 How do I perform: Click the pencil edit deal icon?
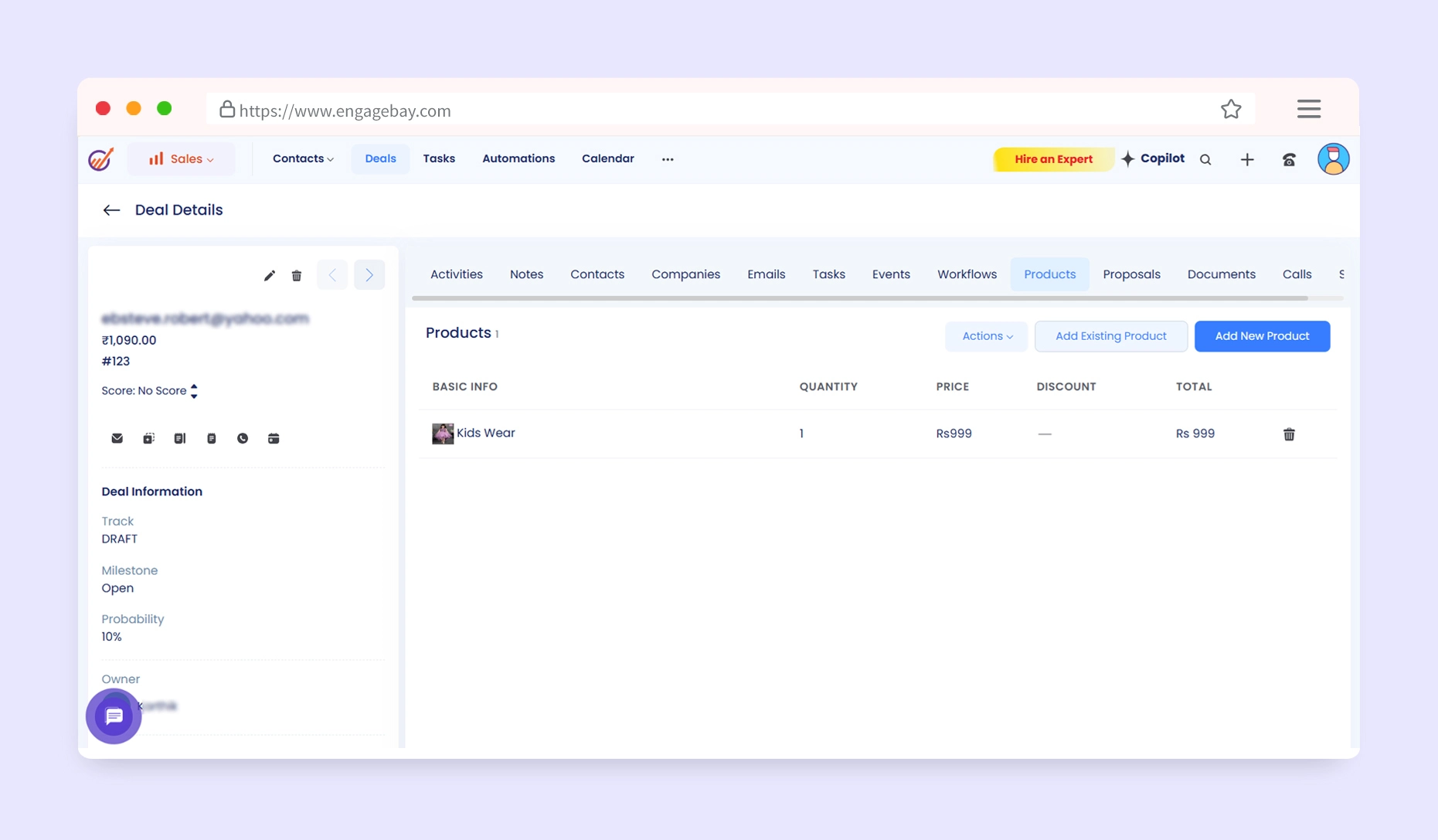click(269, 276)
